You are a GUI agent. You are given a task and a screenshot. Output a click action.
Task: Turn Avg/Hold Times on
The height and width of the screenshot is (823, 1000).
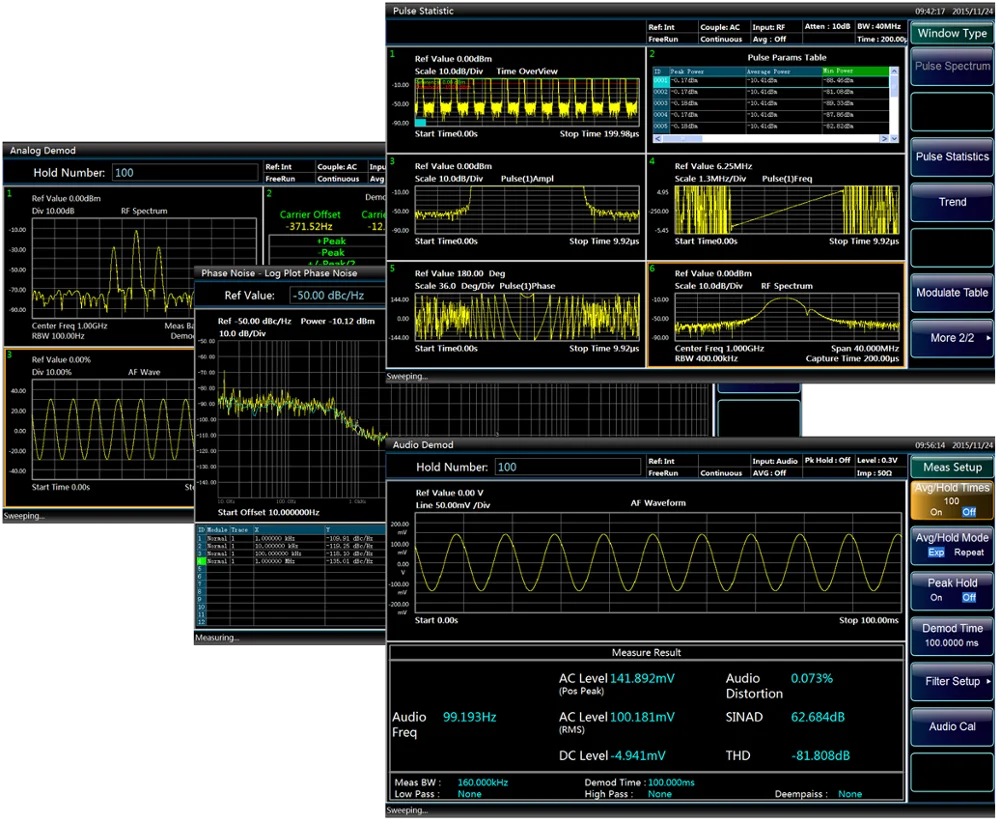point(936,512)
